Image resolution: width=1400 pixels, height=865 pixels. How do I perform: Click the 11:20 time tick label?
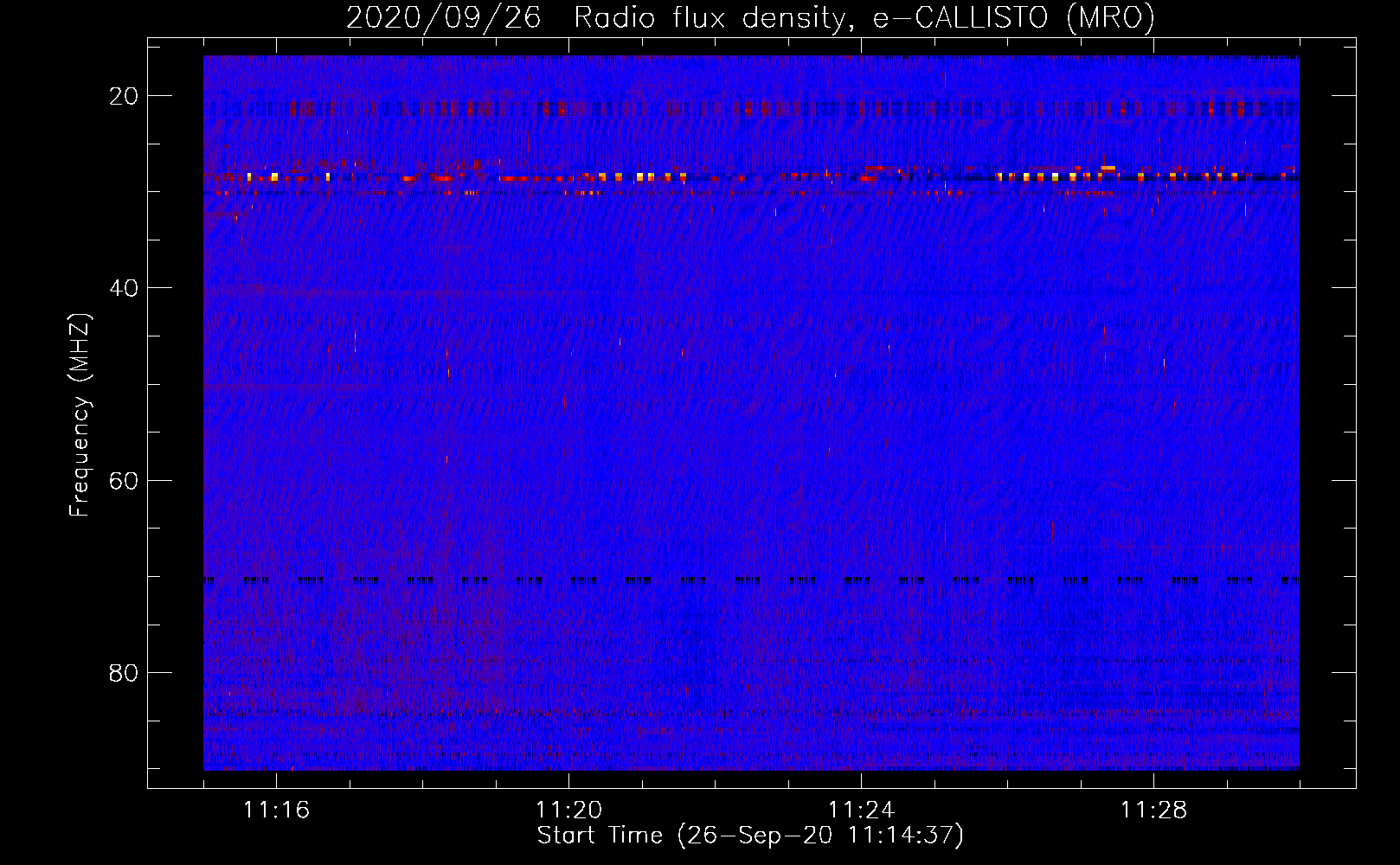click(x=569, y=811)
